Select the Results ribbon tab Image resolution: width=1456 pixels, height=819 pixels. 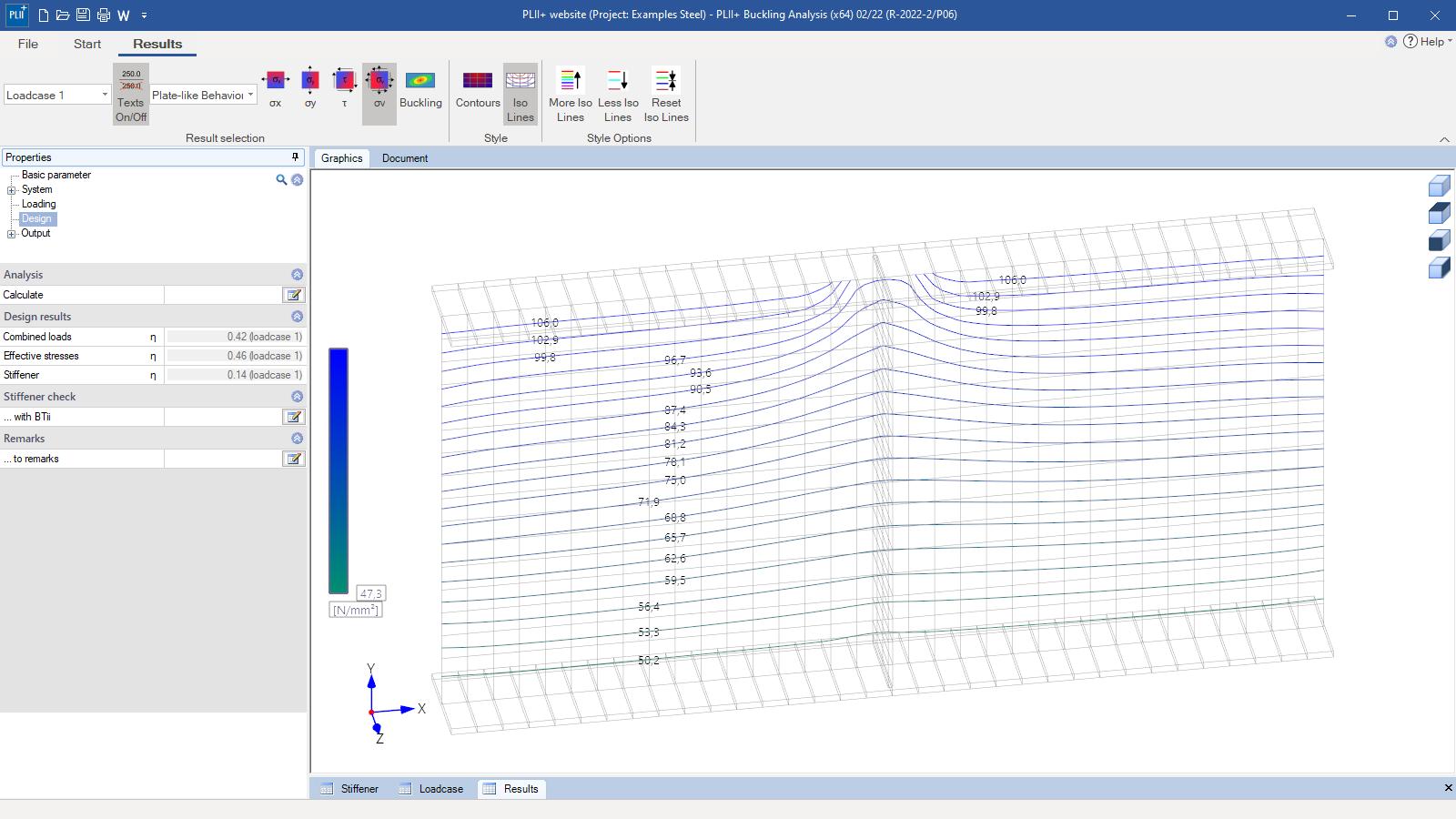(x=157, y=44)
